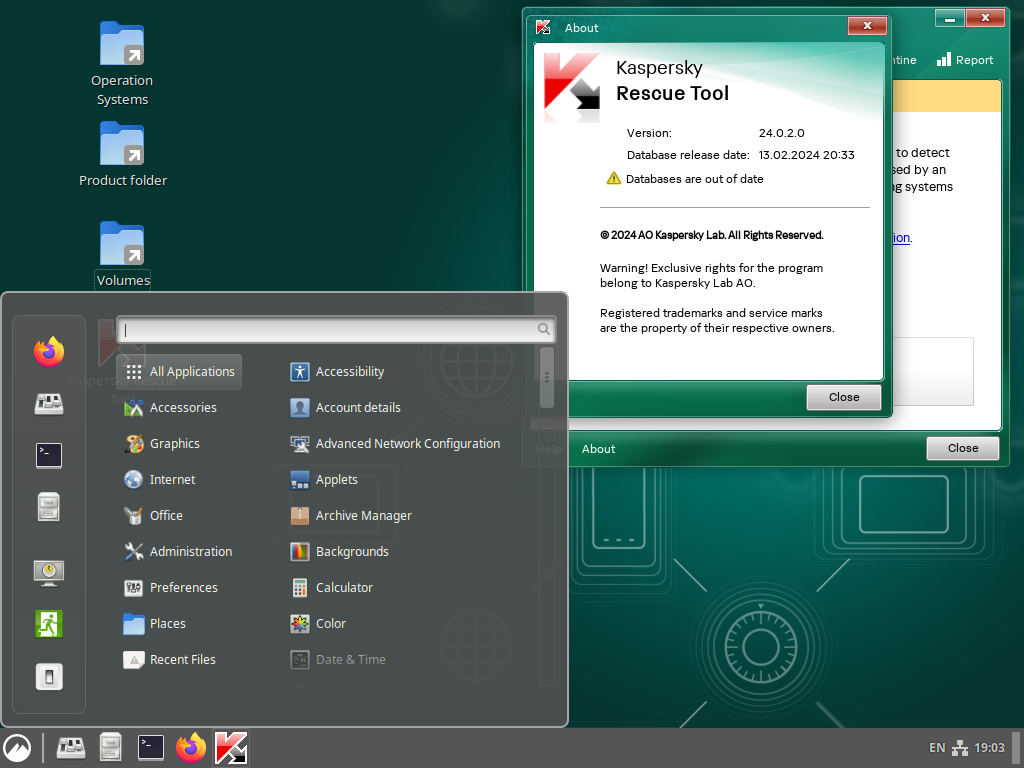
Task: Launch Backgrounds settings
Action: pyautogui.click(x=340, y=551)
